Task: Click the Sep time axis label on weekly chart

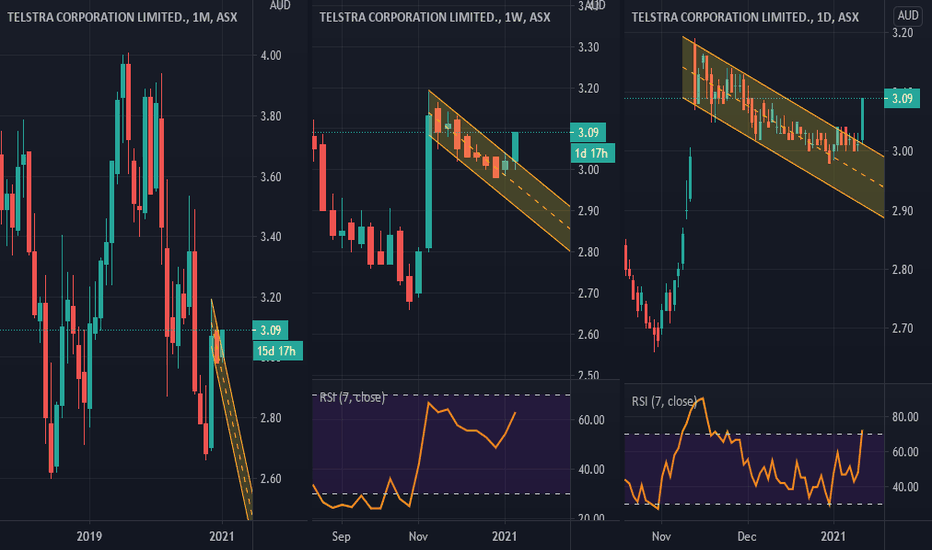Action: click(x=341, y=536)
